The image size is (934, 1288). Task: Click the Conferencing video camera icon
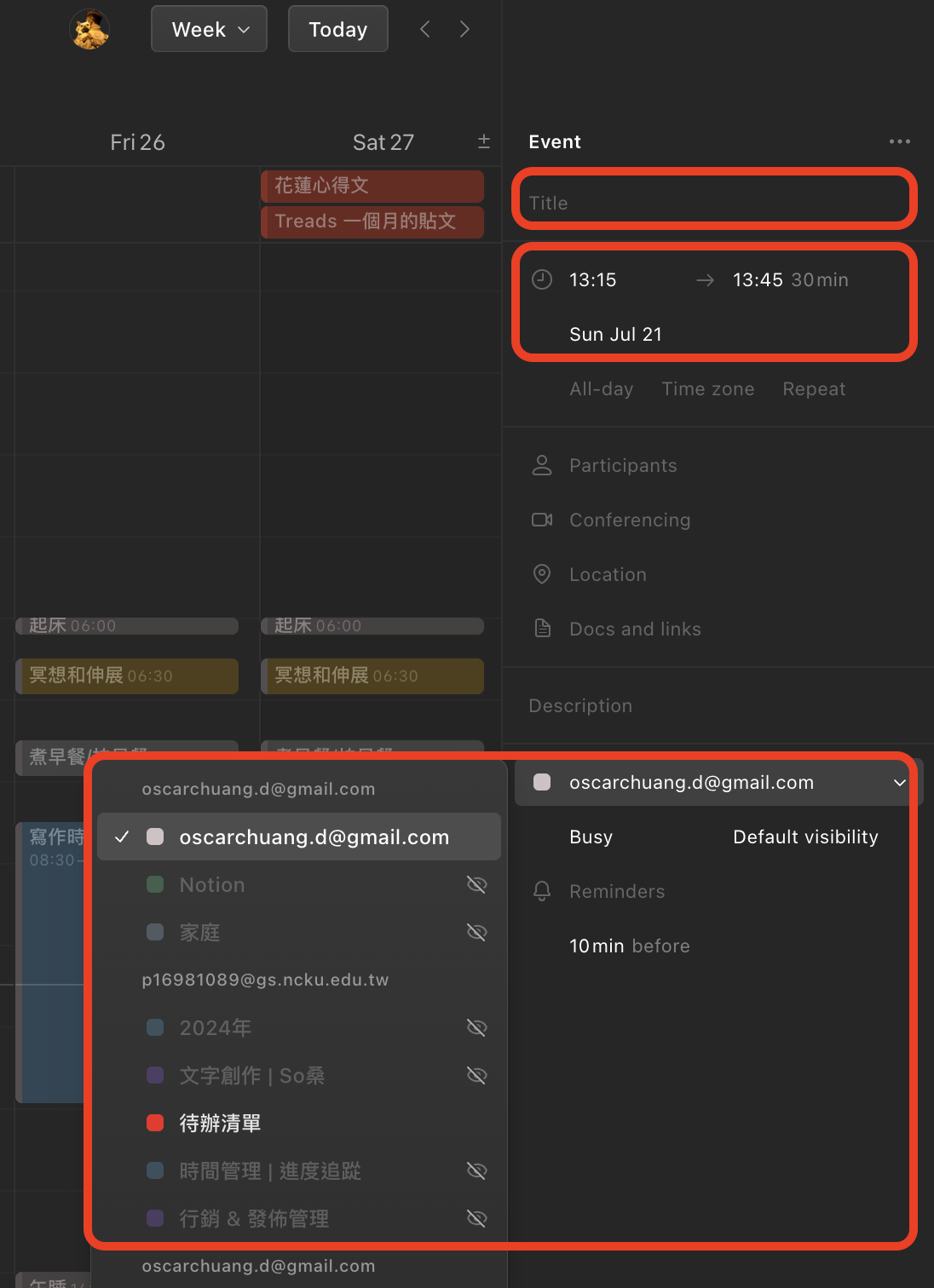(x=542, y=520)
